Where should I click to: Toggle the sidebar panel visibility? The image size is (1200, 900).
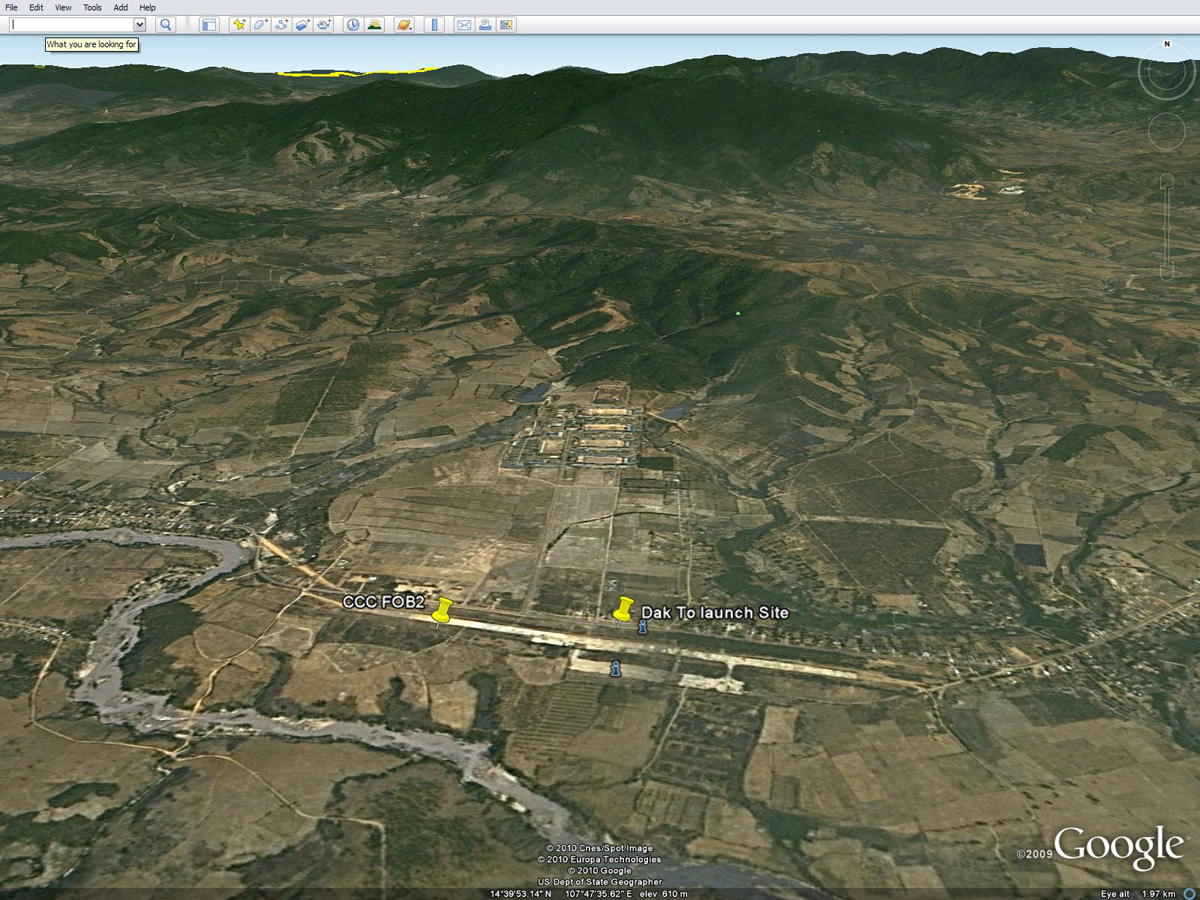point(209,24)
